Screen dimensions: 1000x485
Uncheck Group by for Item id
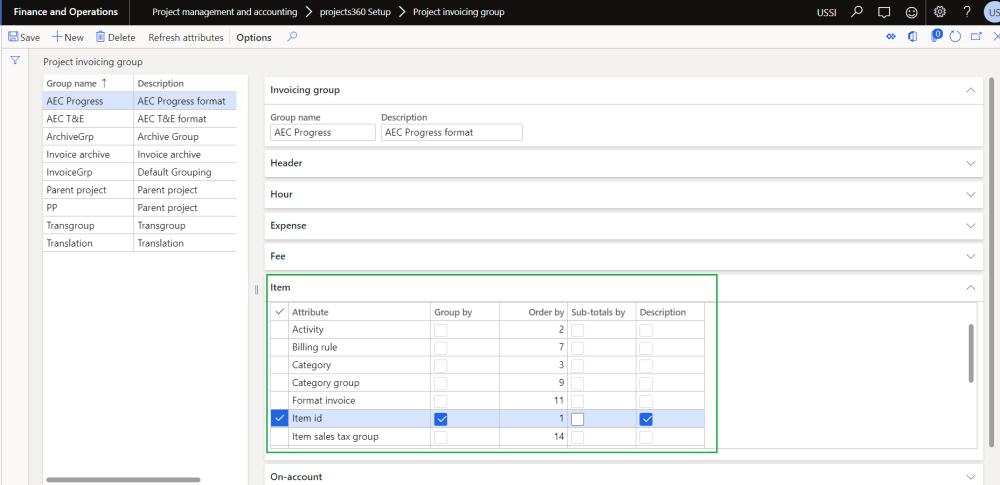tap(441, 419)
